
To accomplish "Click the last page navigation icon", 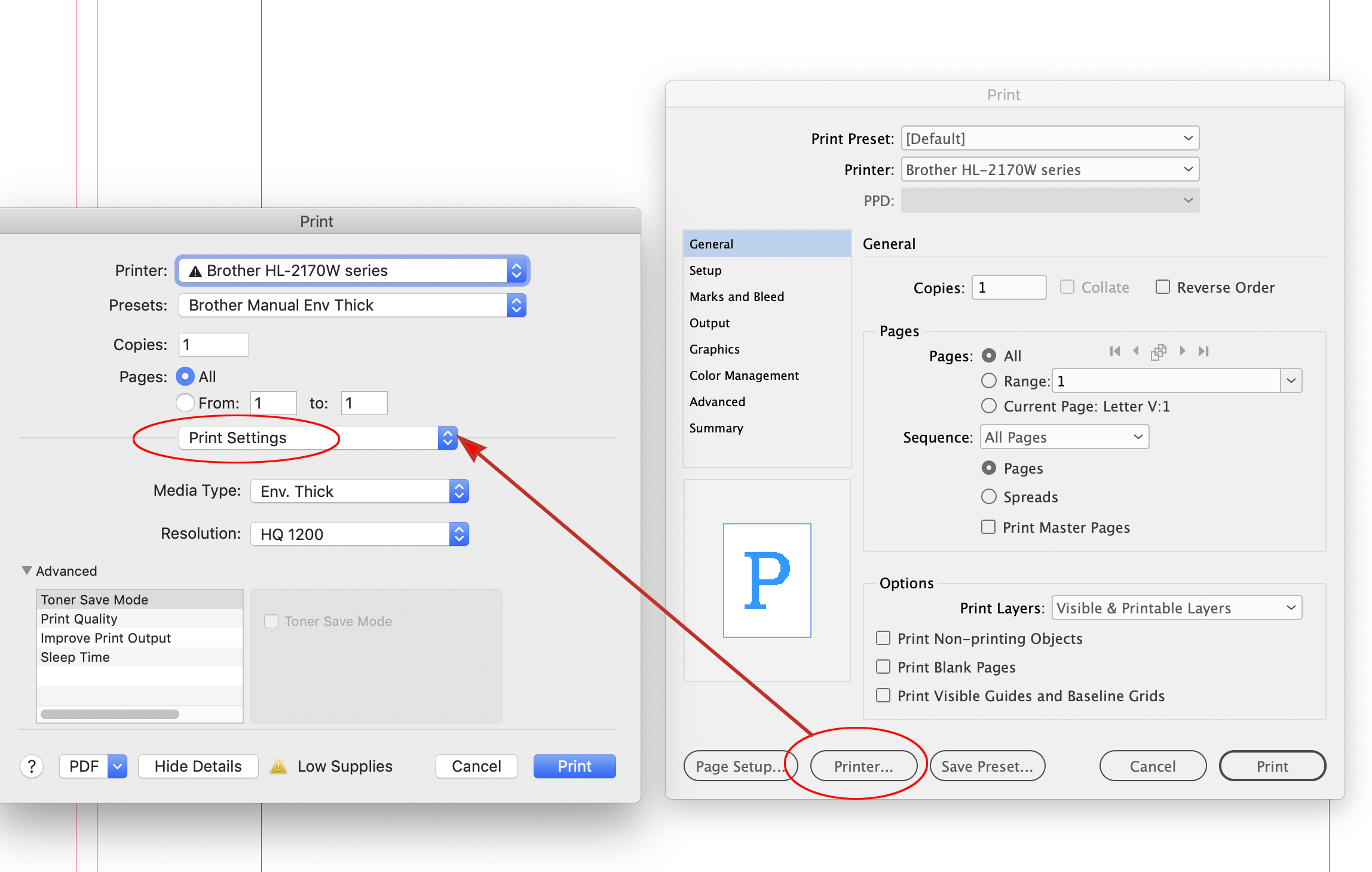I will pos(1203,351).
